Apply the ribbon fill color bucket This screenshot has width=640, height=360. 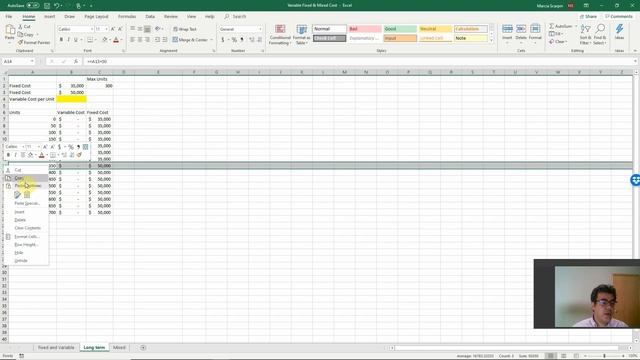click(104, 40)
